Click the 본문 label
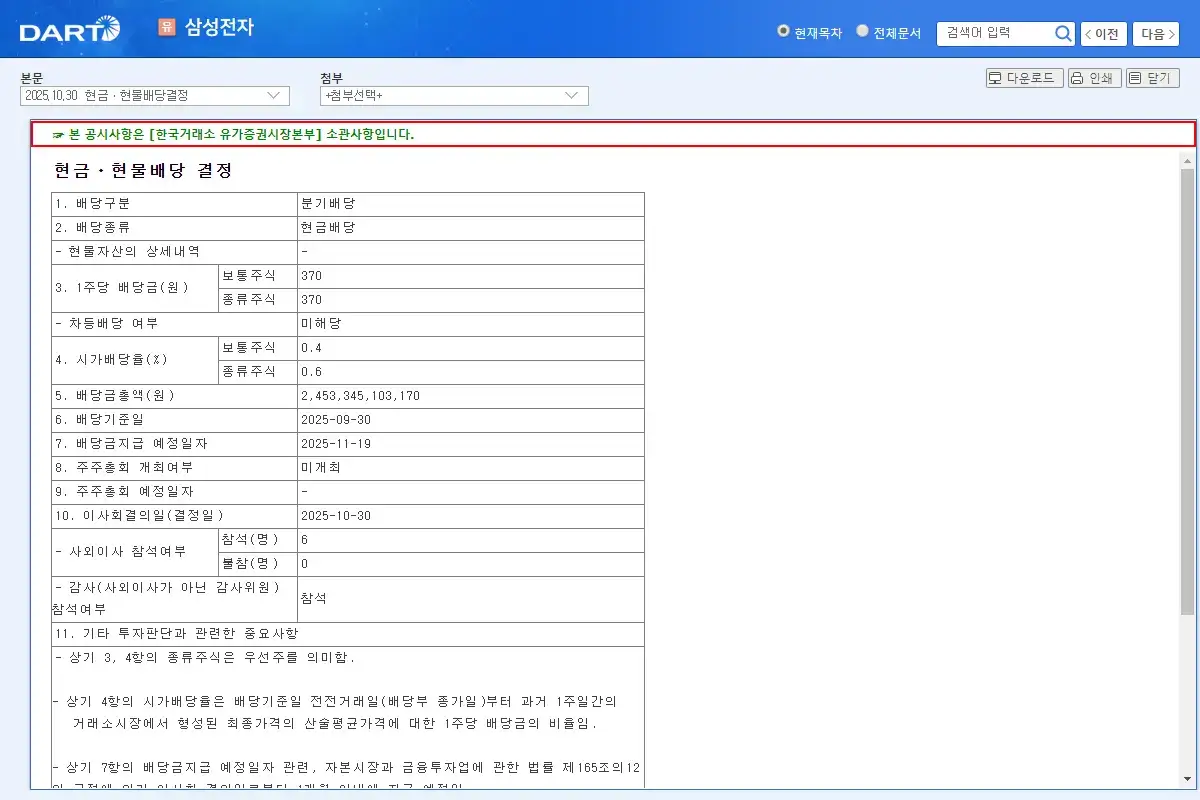The width and height of the screenshot is (1200, 800). pyautogui.click(x=32, y=78)
